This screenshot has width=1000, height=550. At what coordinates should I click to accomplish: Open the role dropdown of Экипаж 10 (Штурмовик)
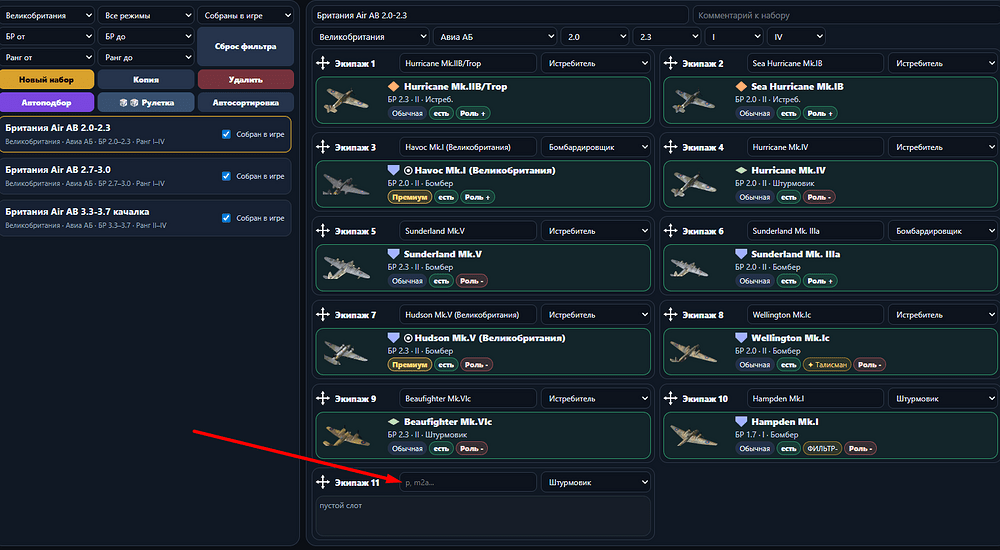943,399
